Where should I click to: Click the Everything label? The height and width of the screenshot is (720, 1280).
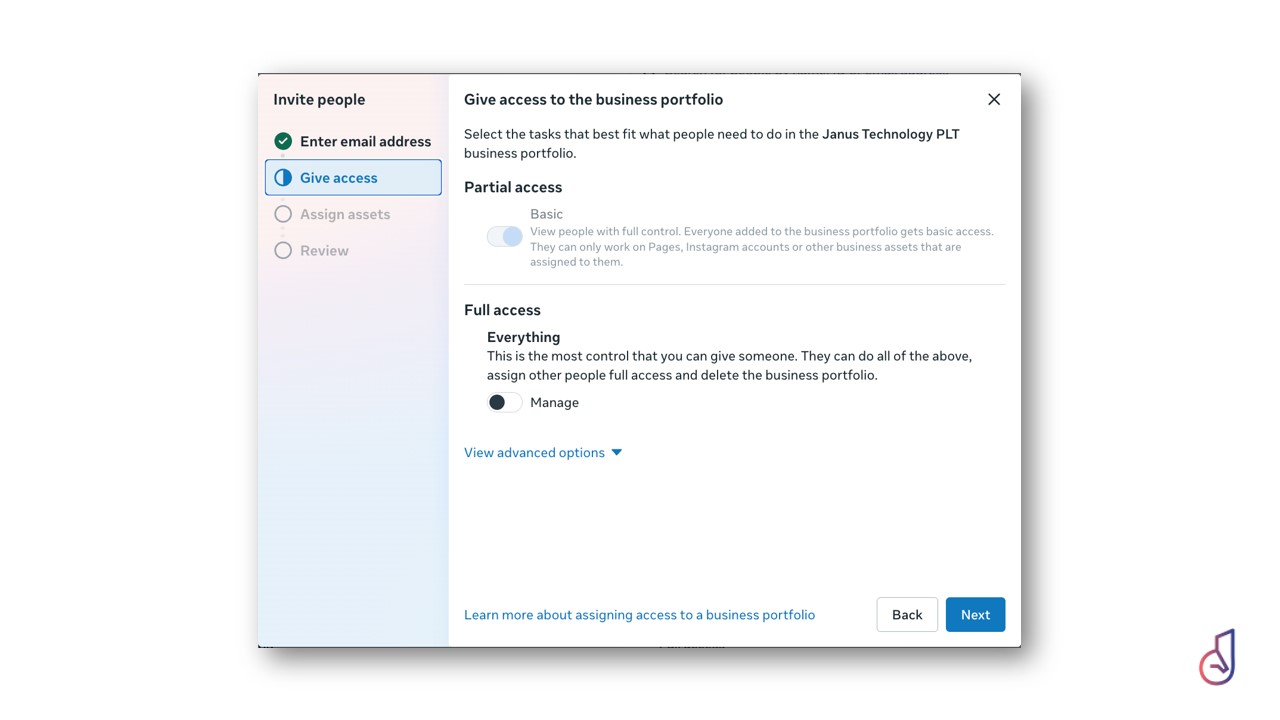click(523, 337)
